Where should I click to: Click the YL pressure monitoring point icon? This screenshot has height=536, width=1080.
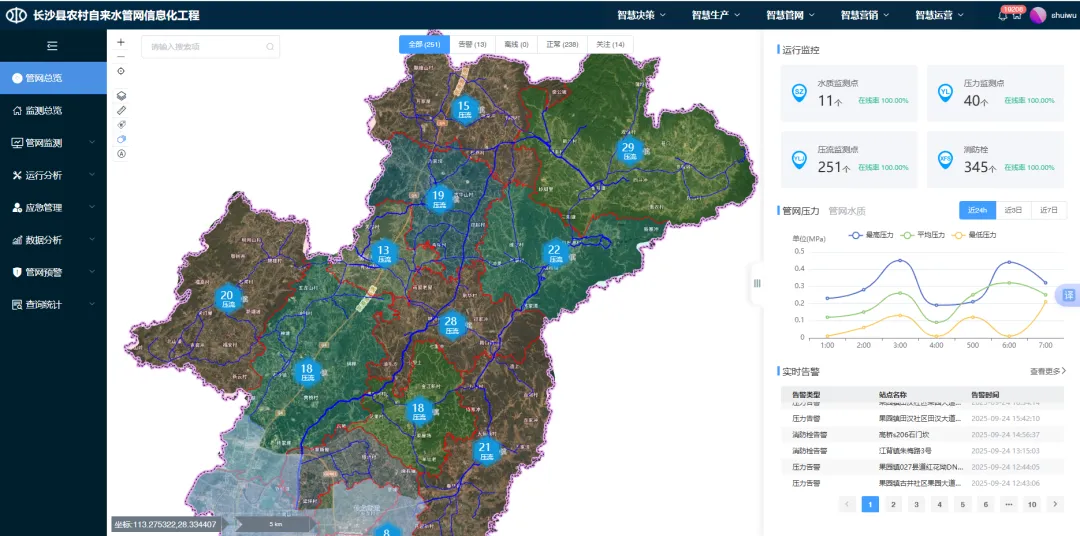(945, 92)
